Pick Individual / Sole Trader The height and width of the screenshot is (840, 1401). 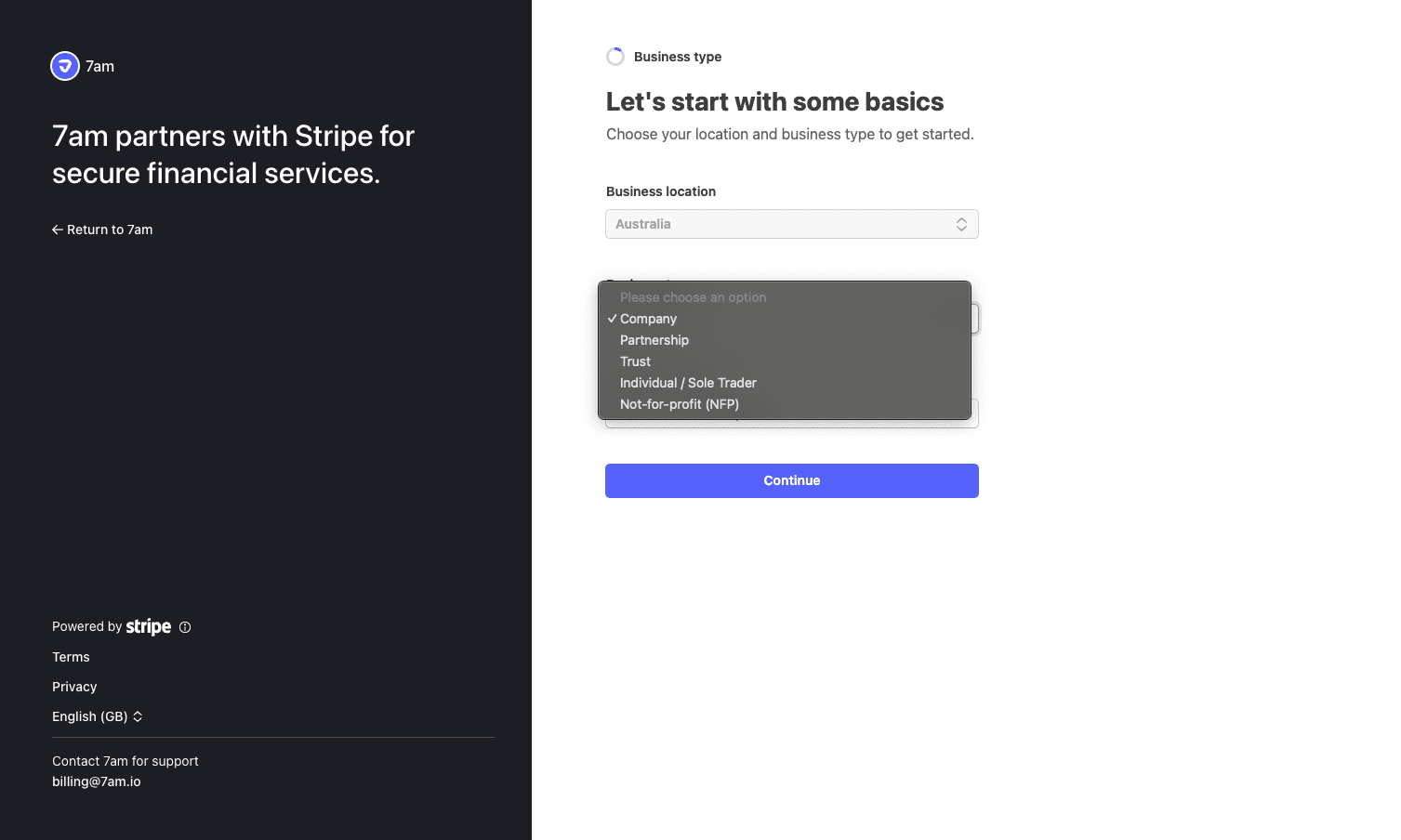click(x=688, y=383)
